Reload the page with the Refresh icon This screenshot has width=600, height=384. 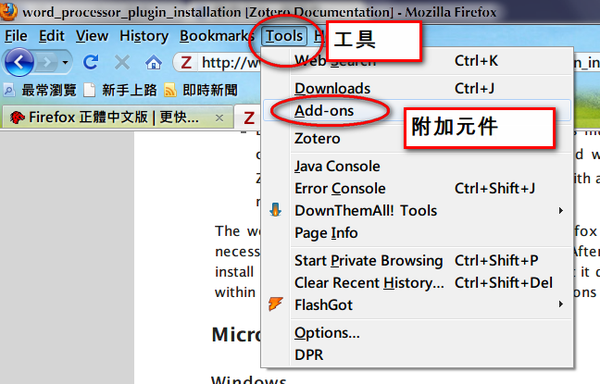[x=91, y=62]
